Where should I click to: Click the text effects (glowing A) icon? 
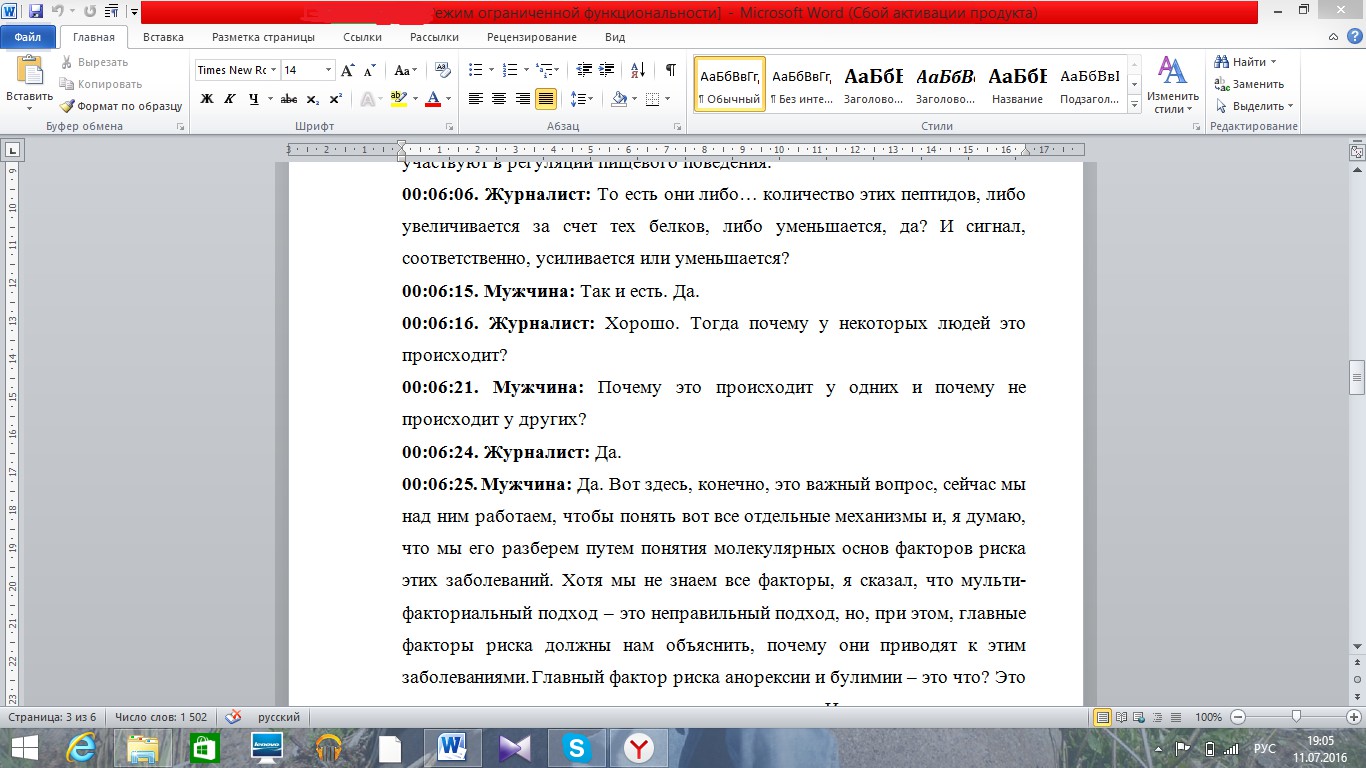click(368, 99)
